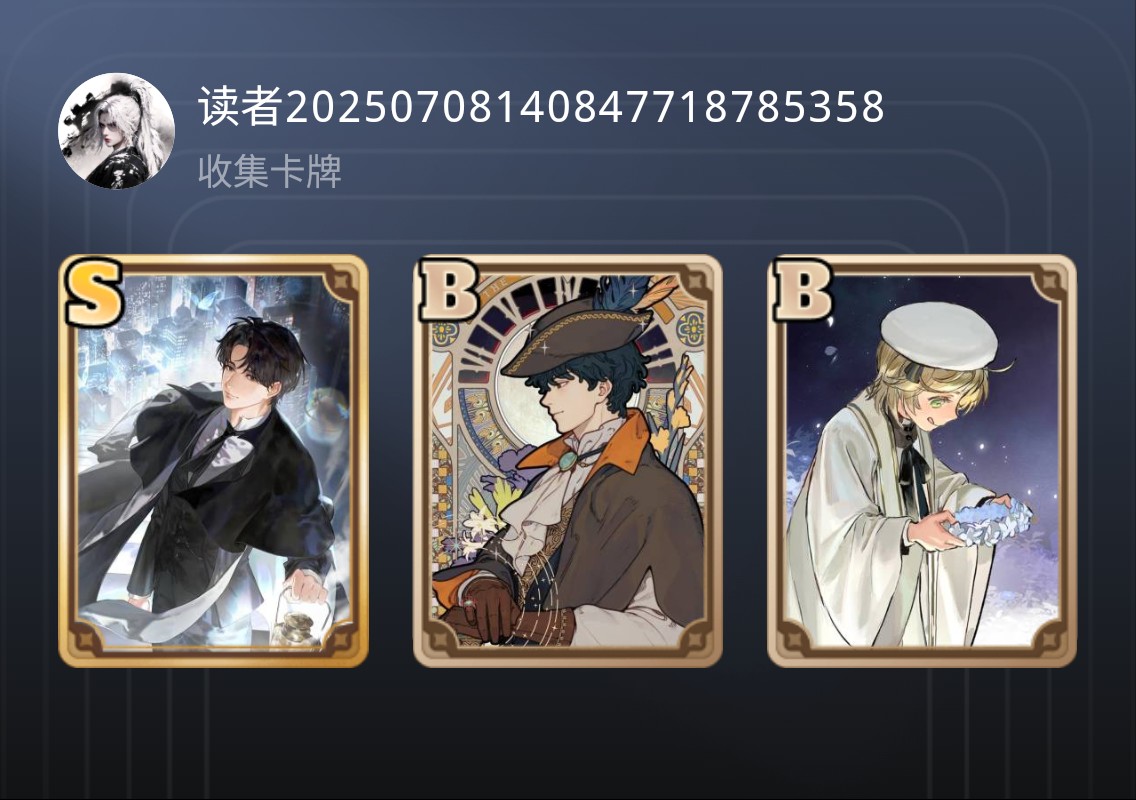Open the B-rank card with white beret boy

point(922,461)
